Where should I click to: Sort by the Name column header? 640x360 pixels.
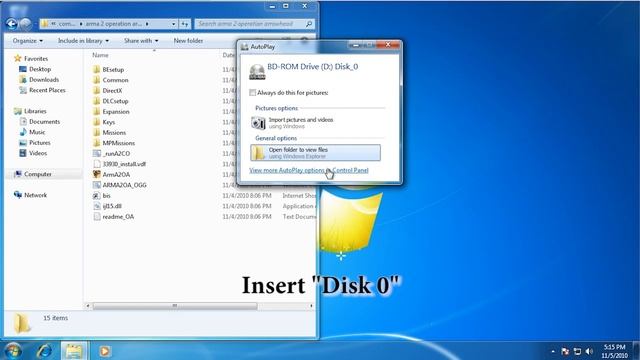coord(100,55)
